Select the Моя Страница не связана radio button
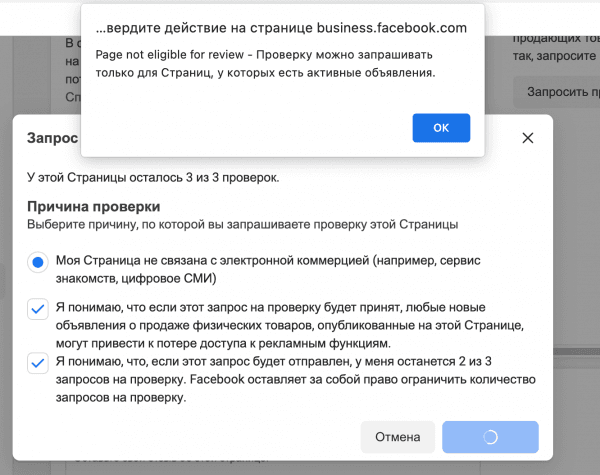Image resolution: width=600 pixels, height=475 pixels. click(38, 262)
